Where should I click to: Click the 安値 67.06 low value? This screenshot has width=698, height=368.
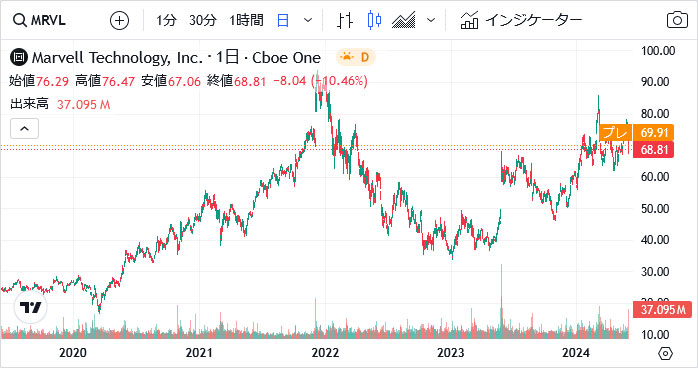[x=171, y=81]
